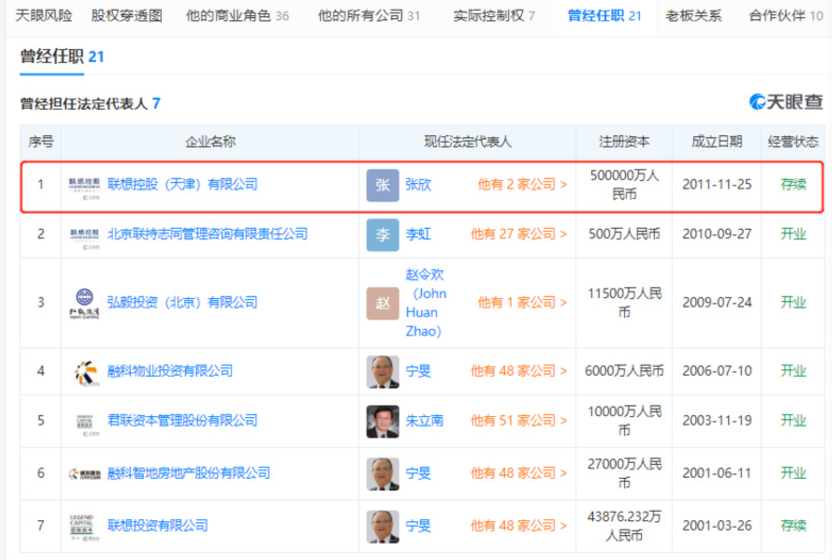Expand 他有 2 家公司 for 张欣
Screen dimensions: 832x560
coord(522,184)
